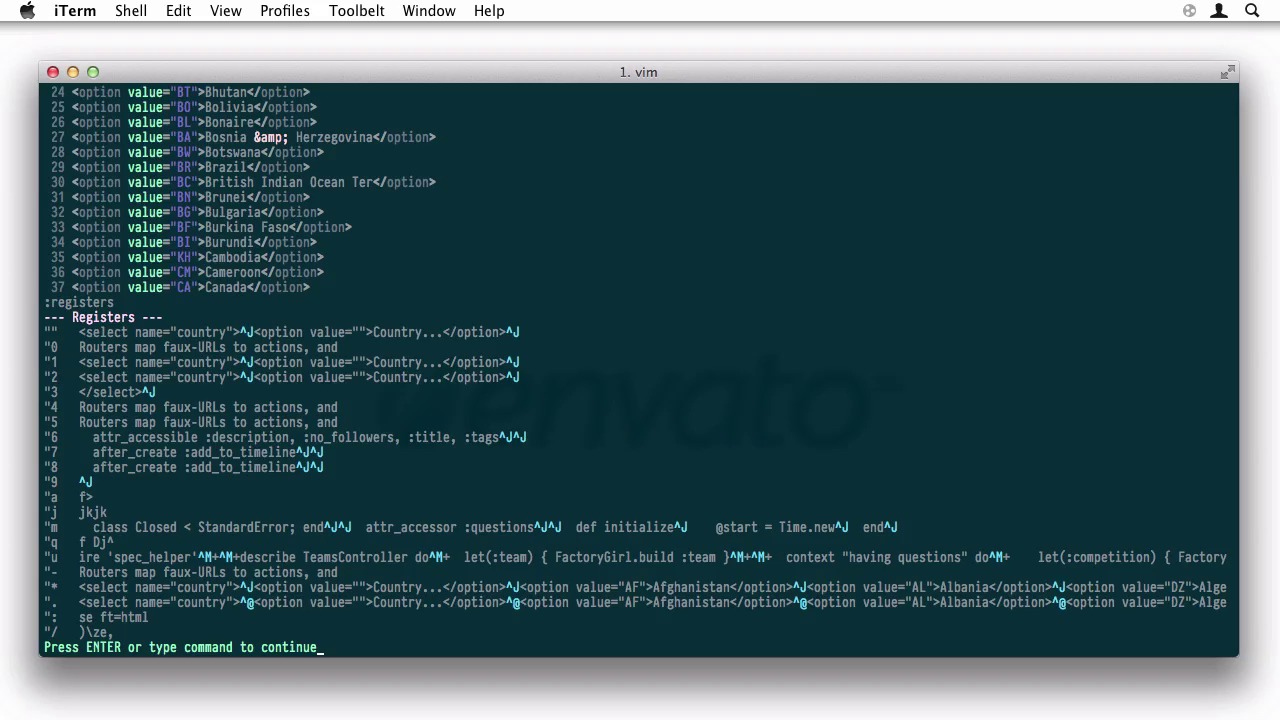Click the register "/ search pattern row

tap(79, 632)
